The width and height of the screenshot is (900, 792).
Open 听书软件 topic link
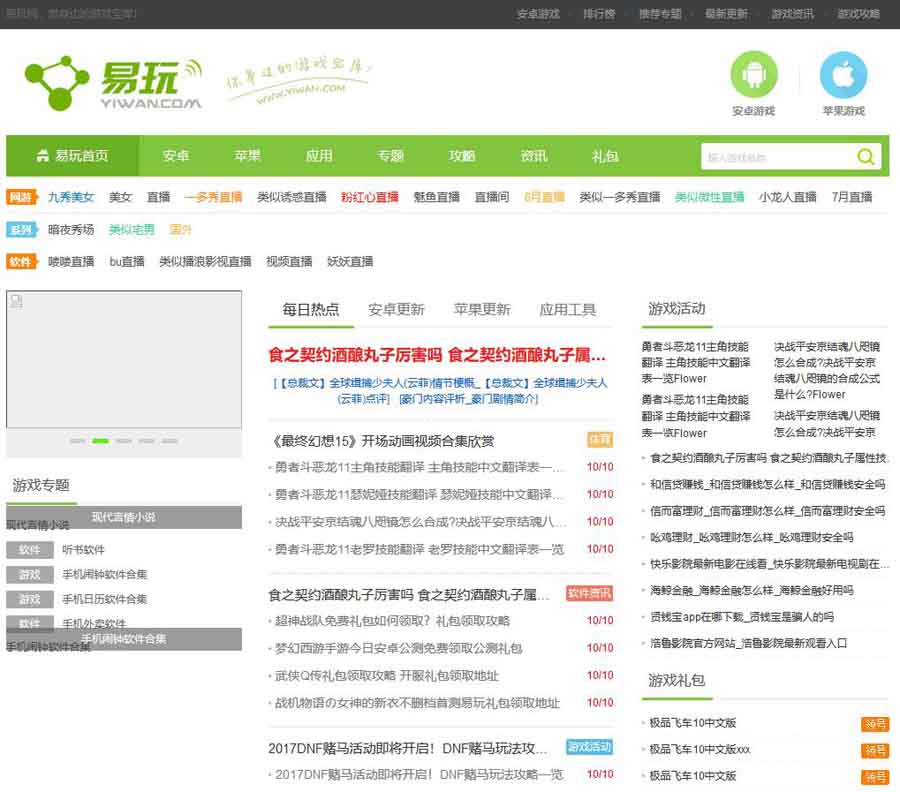83,550
